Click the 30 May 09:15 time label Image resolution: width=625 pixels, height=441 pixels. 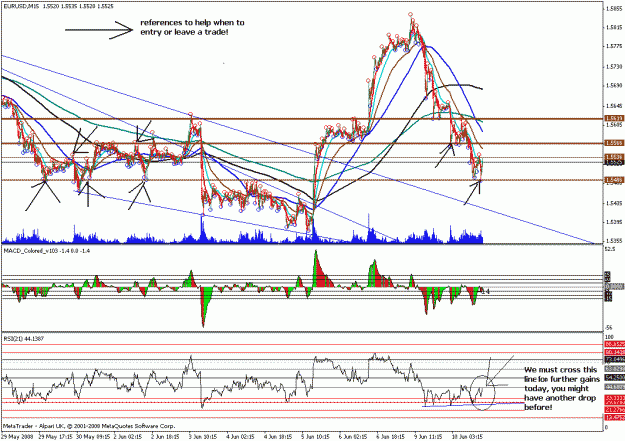click(93, 437)
